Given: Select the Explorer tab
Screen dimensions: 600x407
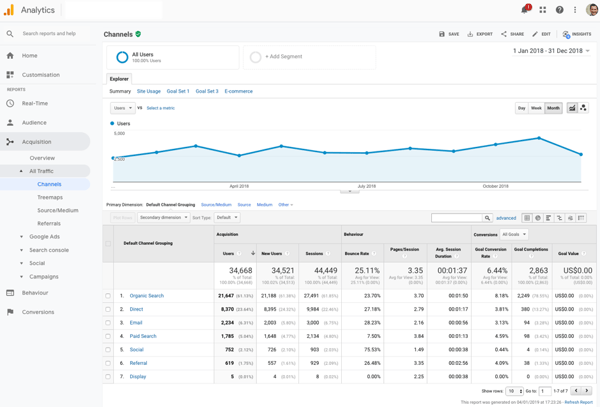Looking at the screenshot, I should [119, 79].
